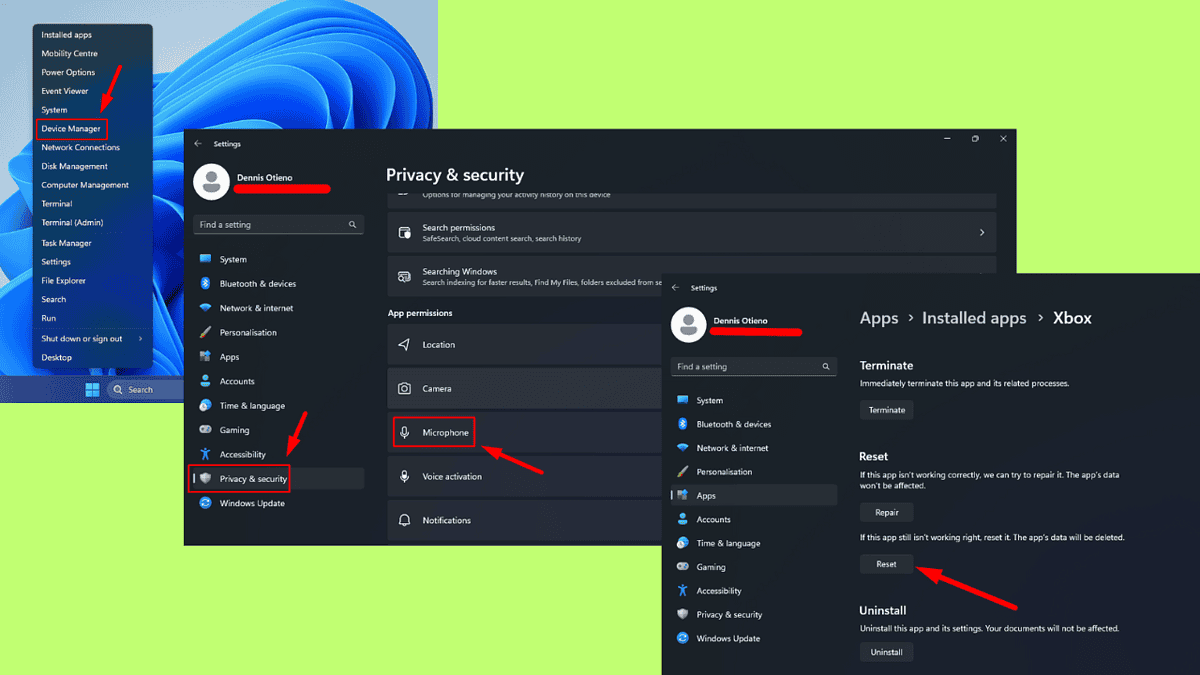Select the Accessibility icon in the Privacy window sidebar

205,454
